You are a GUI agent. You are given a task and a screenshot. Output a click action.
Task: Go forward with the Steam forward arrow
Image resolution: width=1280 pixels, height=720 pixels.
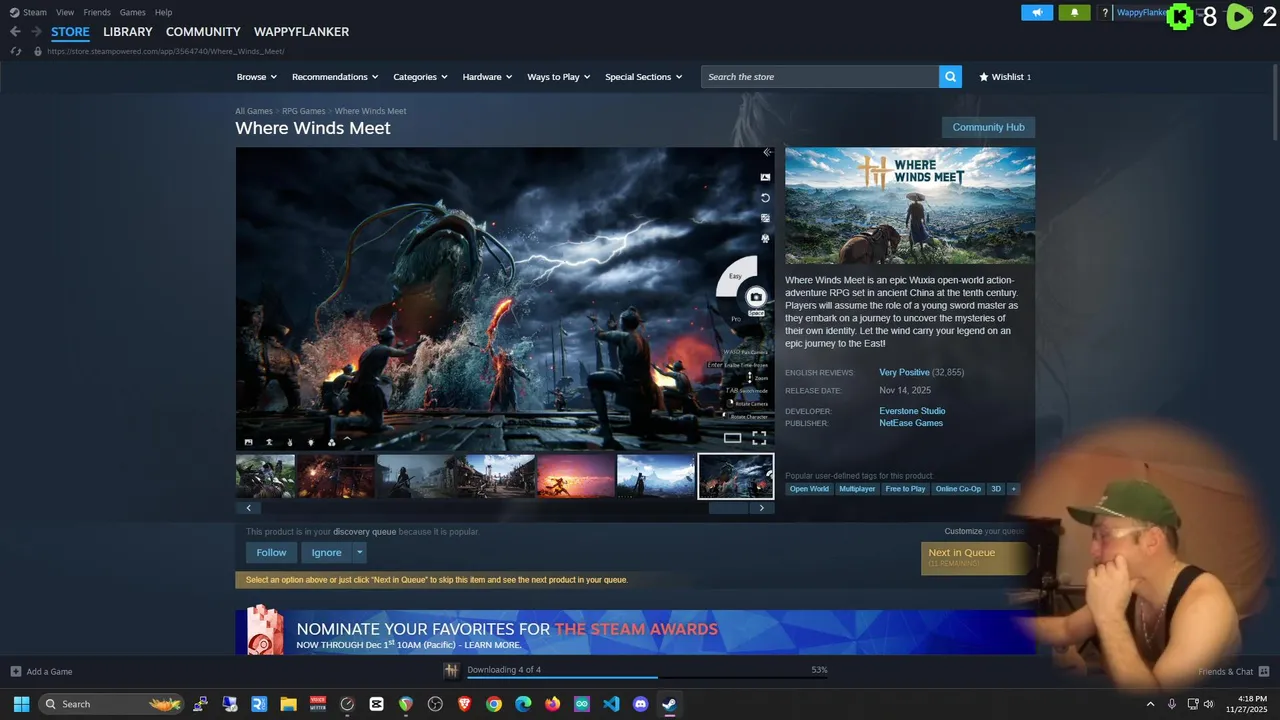pos(36,32)
